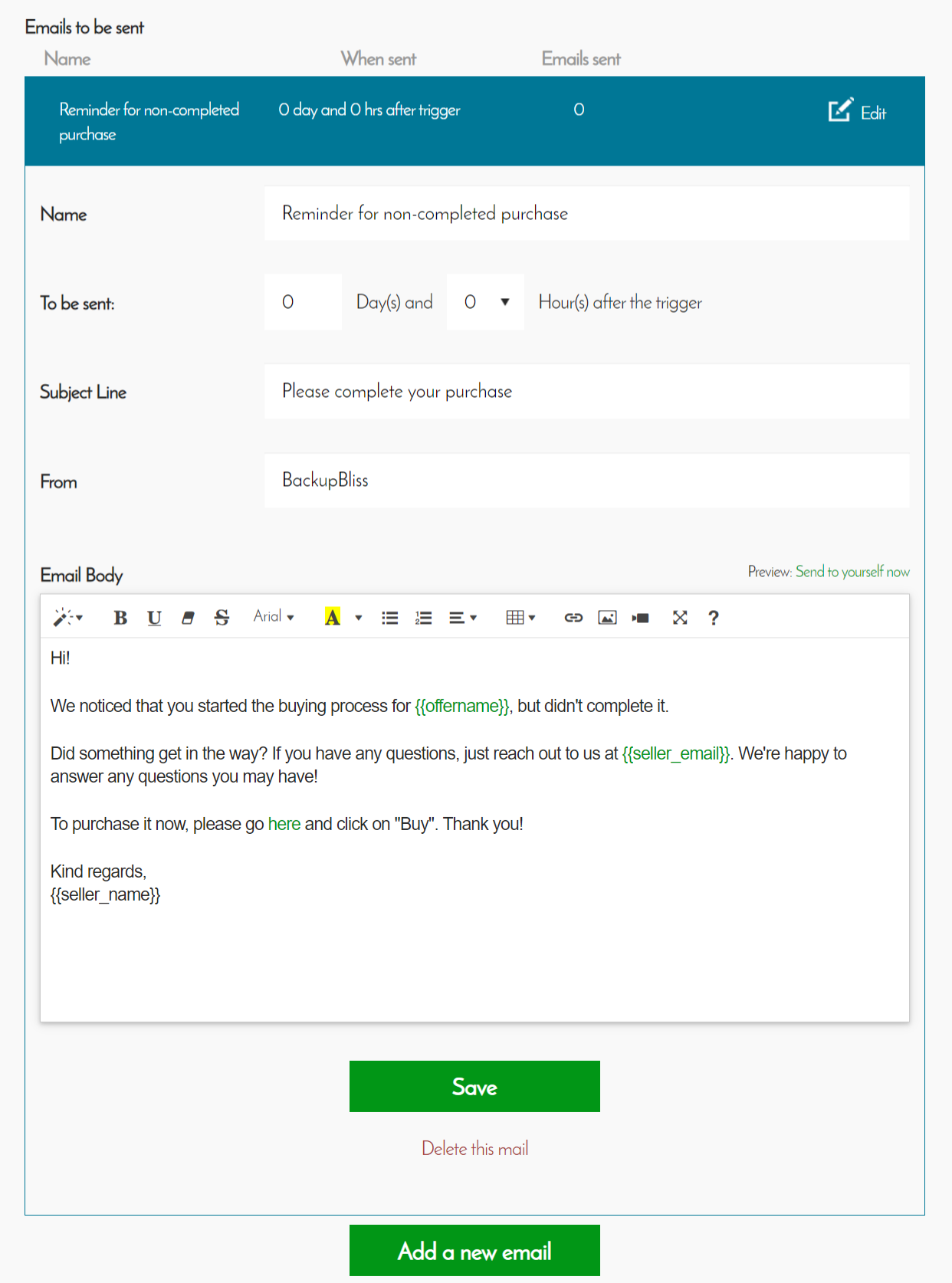
Task: Insert an unordered bullet list
Action: (389, 618)
